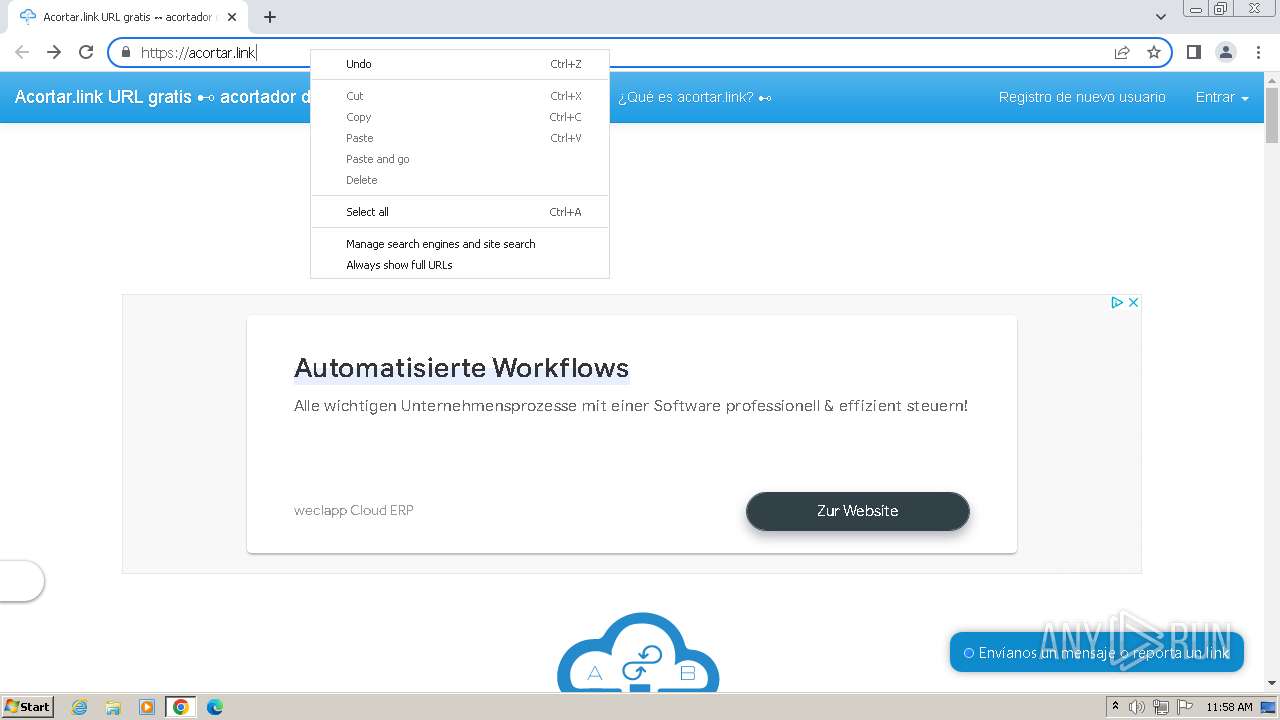This screenshot has width=1280, height=720.
Task: Open Internet Explorer from the taskbar
Action: [80, 707]
